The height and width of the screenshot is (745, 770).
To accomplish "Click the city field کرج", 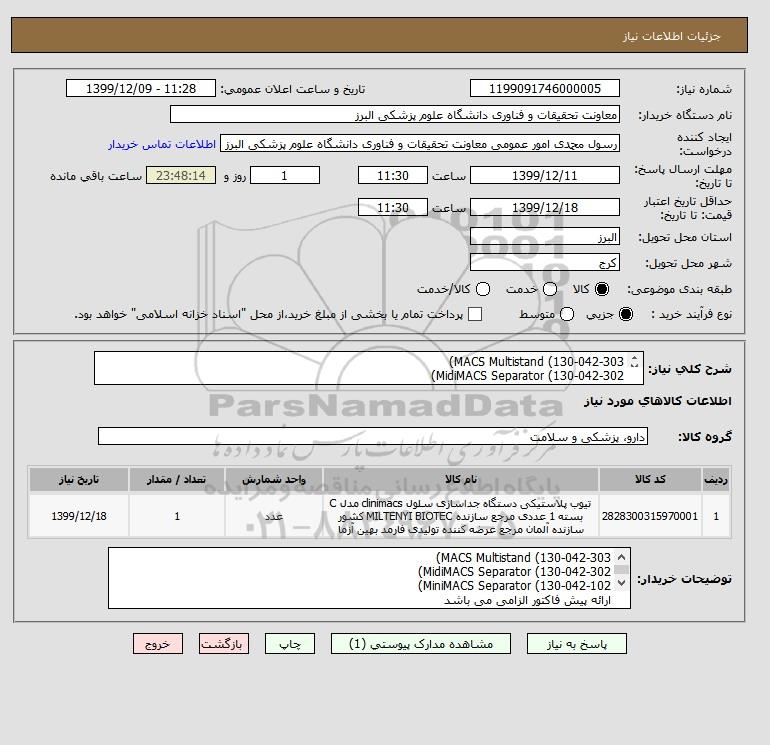I will click(x=545, y=262).
